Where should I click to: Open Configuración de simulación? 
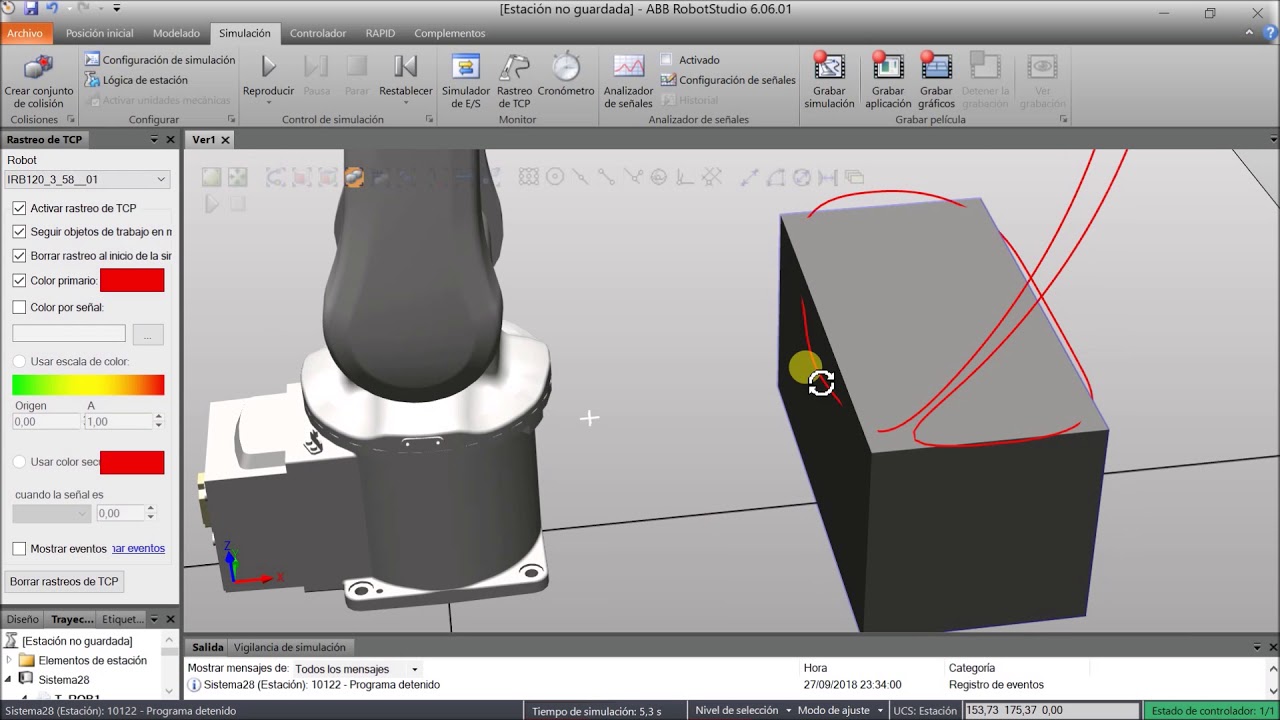(160, 60)
